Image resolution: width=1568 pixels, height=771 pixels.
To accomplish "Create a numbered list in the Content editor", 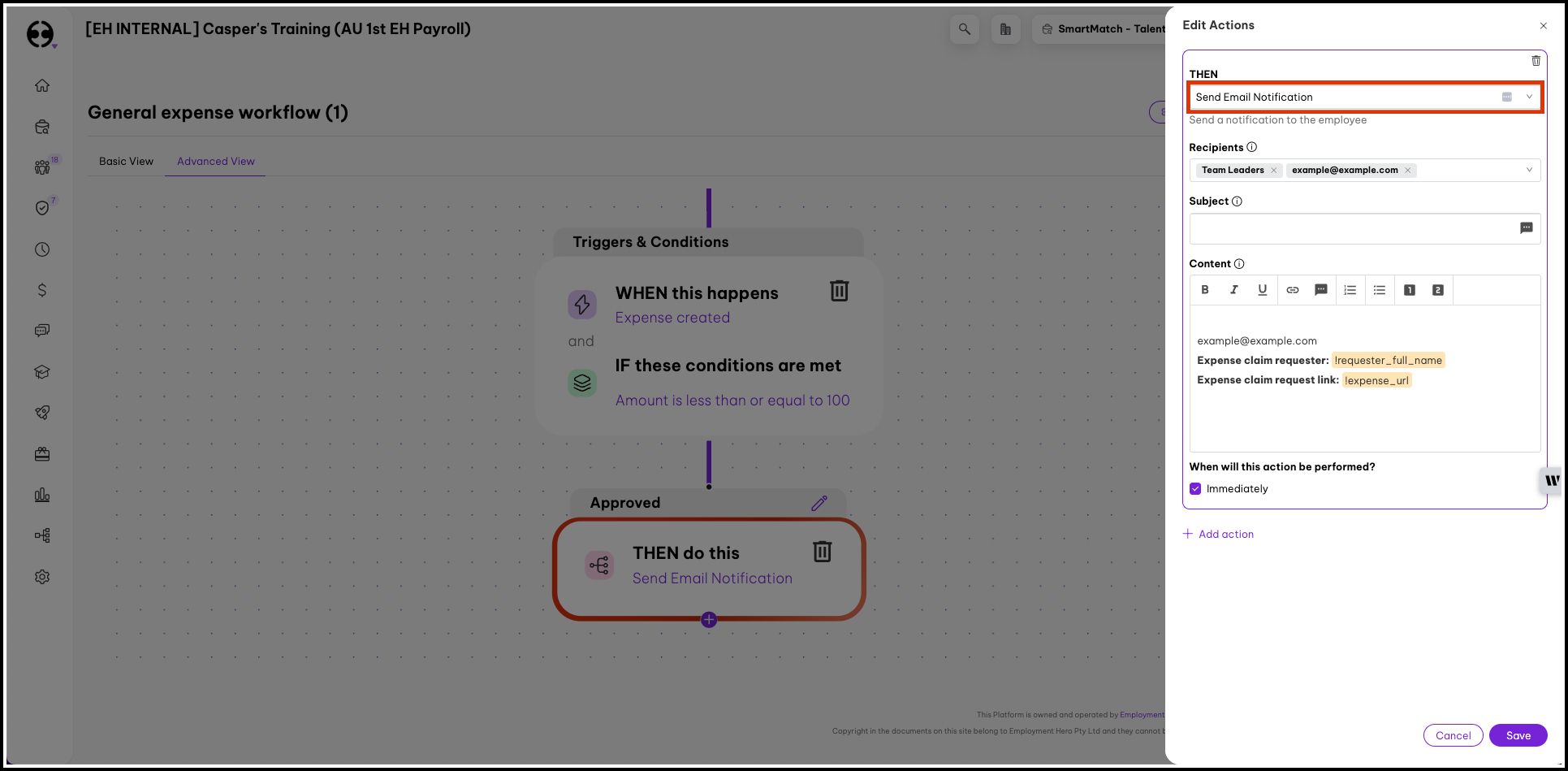I will pyautogui.click(x=1350, y=290).
